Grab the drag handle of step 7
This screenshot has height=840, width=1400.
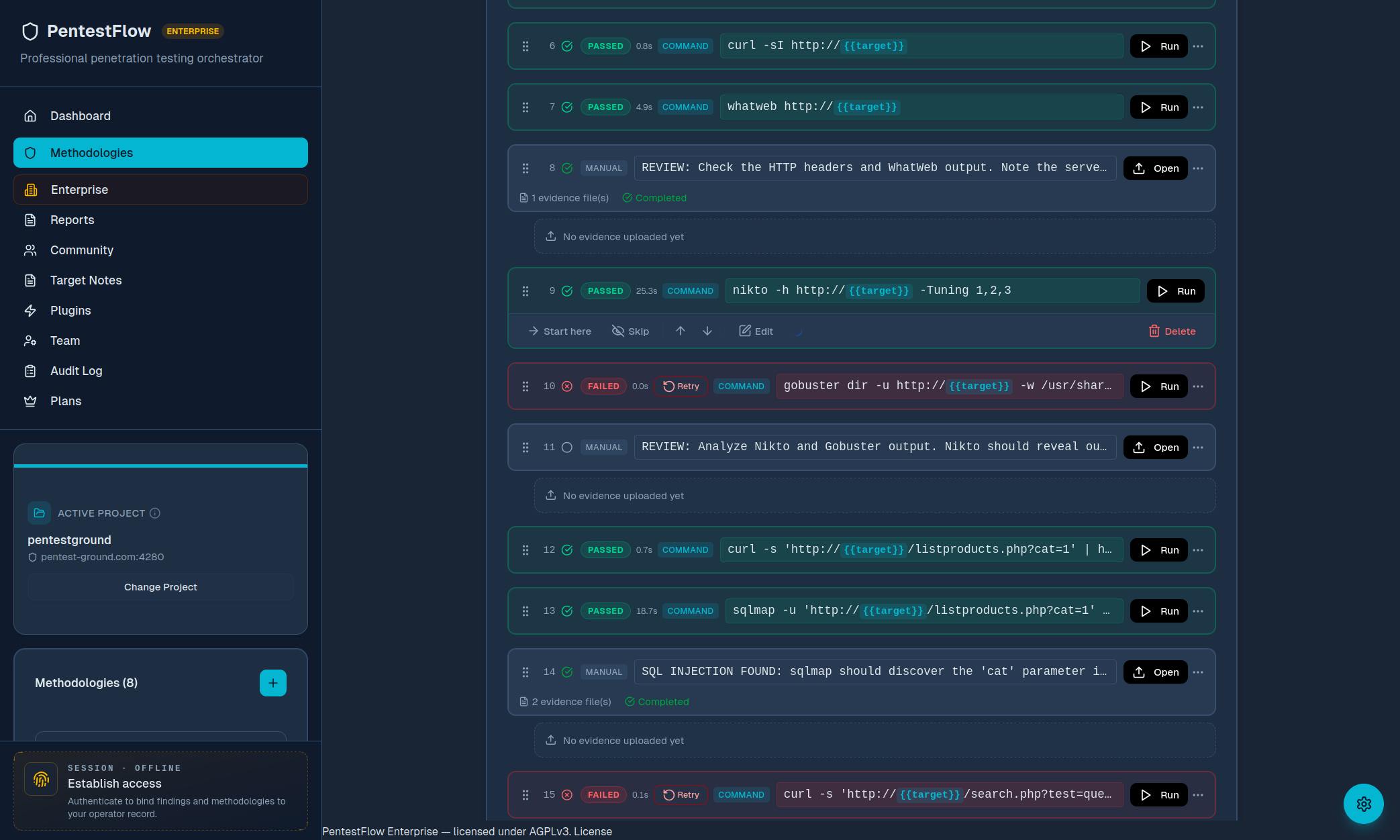point(526,107)
